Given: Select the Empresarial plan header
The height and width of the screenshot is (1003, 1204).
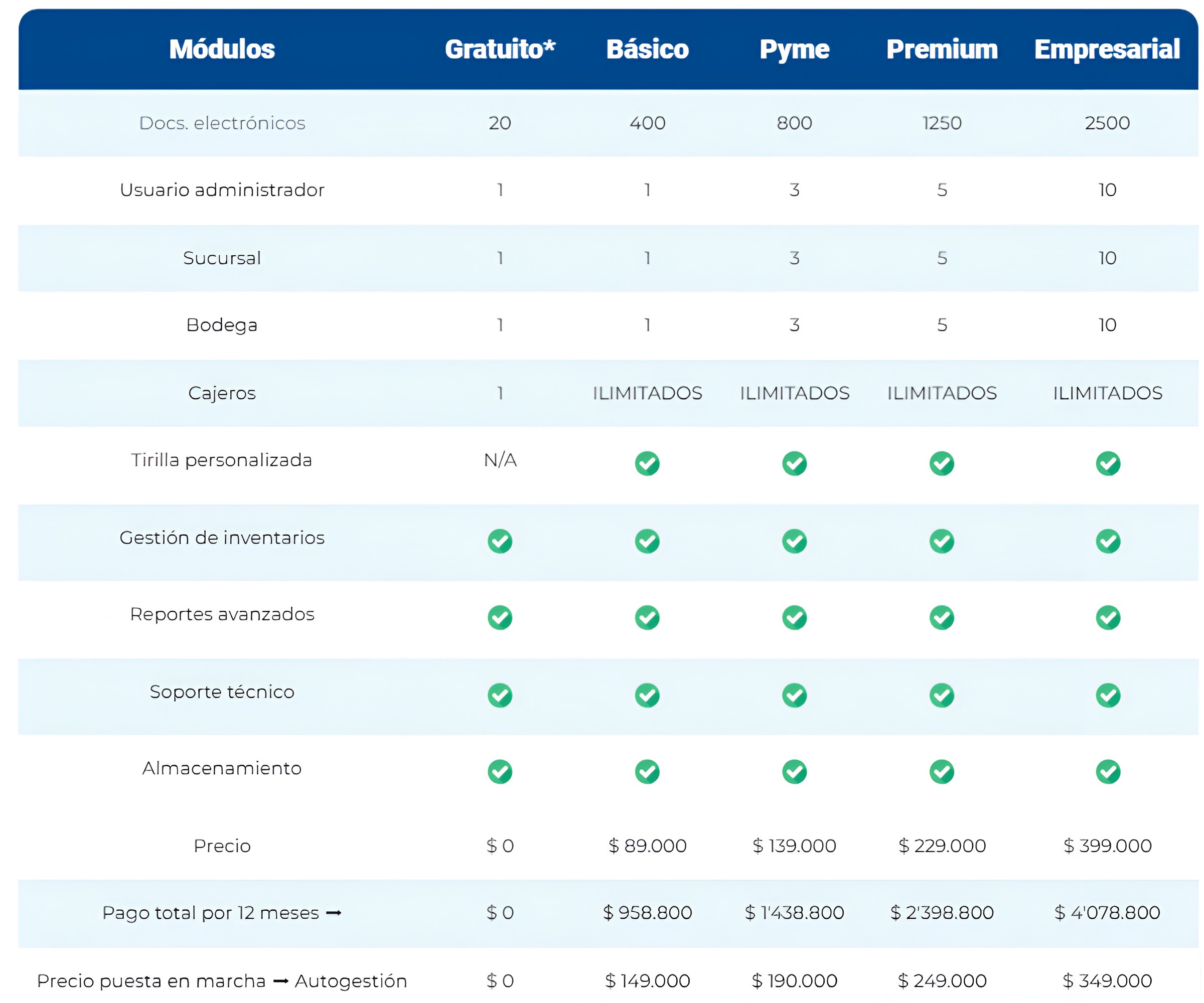Looking at the screenshot, I should (1107, 49).
